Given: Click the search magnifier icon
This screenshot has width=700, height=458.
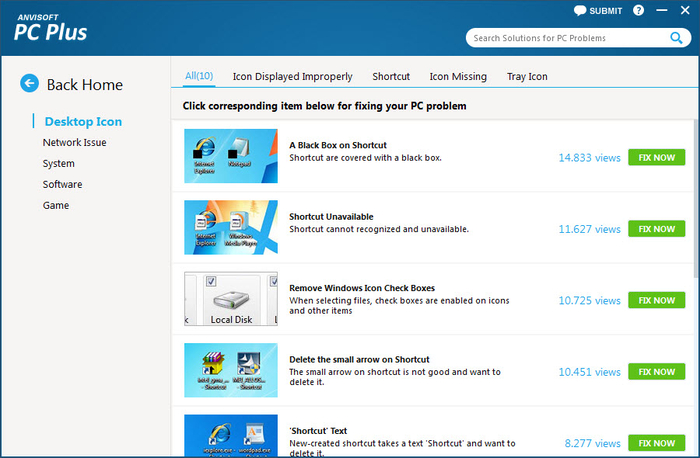Looking at the screenshot, I should pos(677,38).
